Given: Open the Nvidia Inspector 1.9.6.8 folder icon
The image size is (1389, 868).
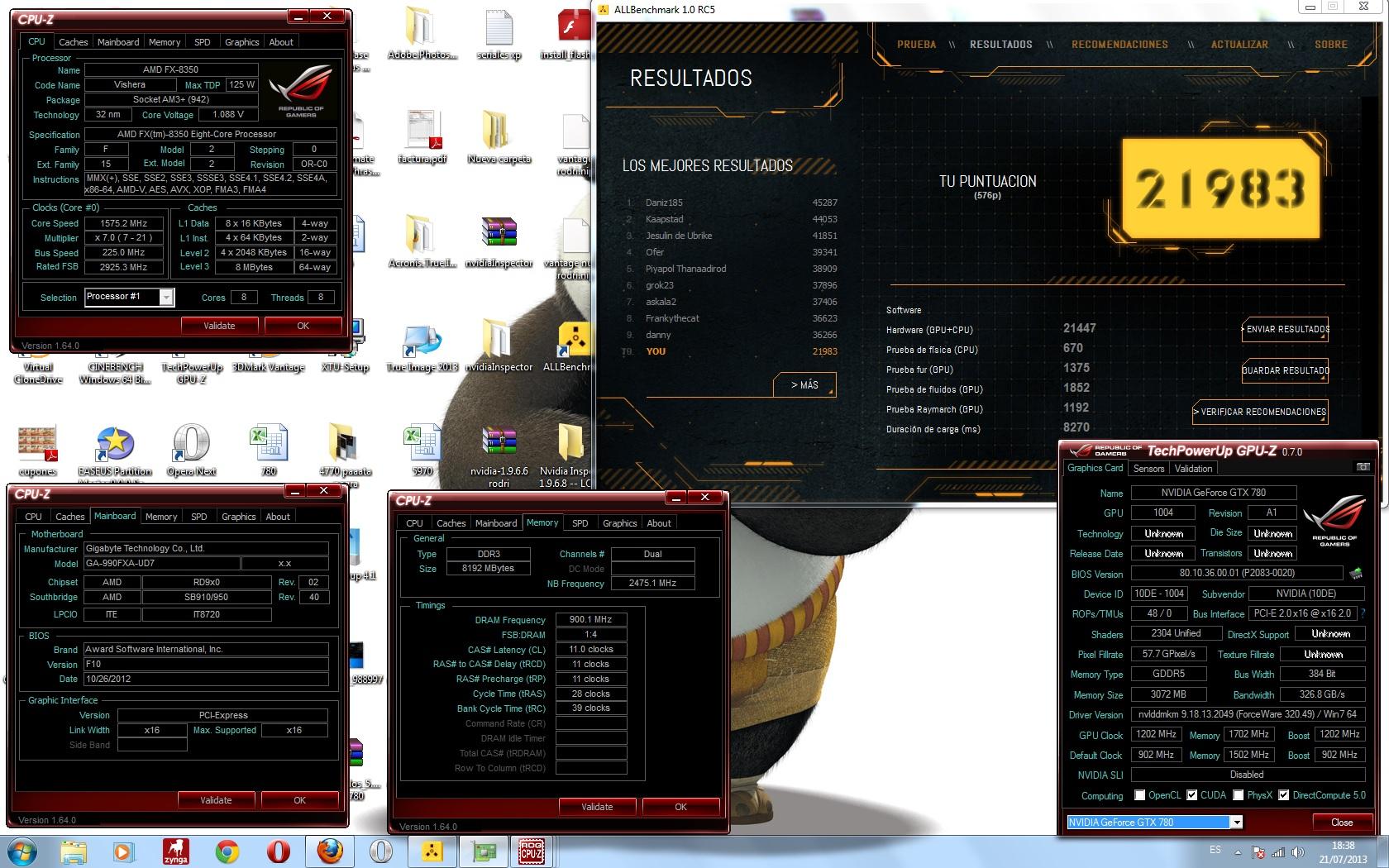Looking at the screenshot, I should pyautogui.click(x=567, y=455).
